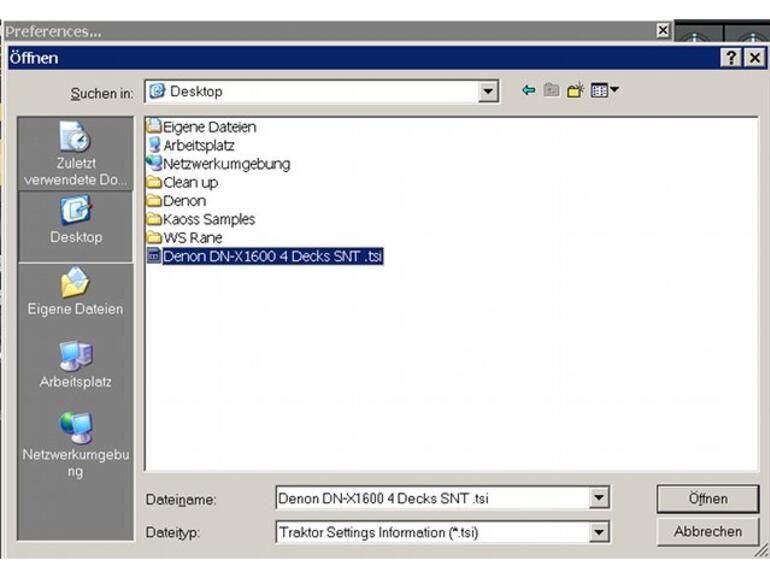Select the 'Kaoss Samples' folder name

(x=209, y=219)
